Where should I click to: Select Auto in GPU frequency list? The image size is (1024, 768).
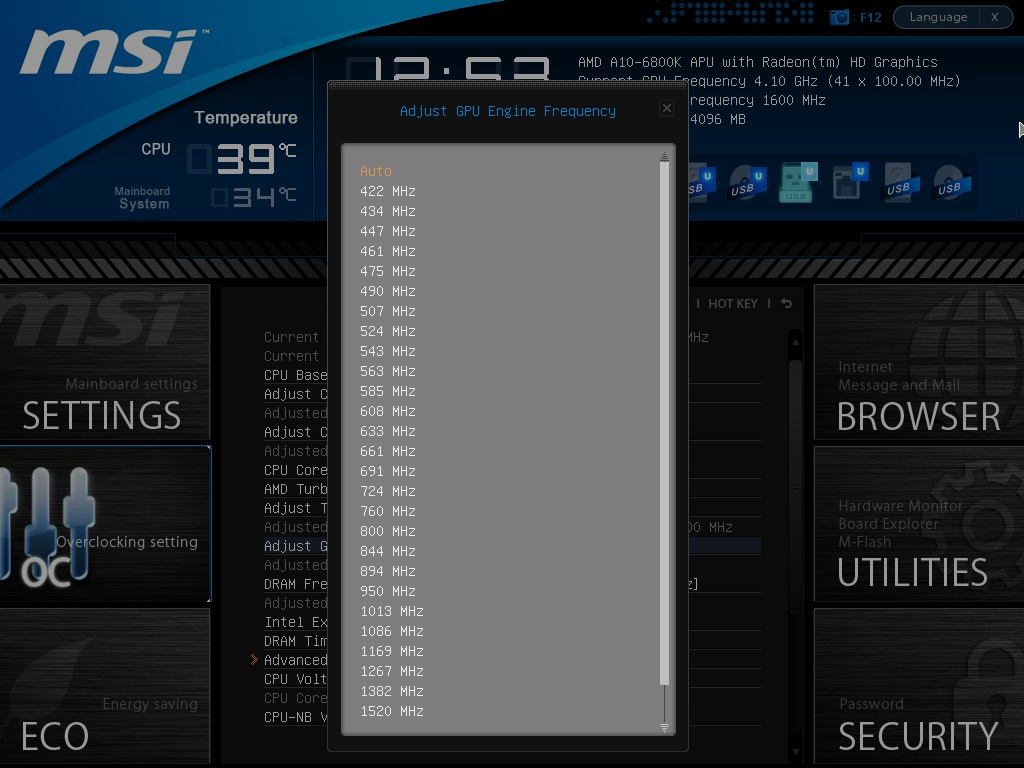click(376, 171)
